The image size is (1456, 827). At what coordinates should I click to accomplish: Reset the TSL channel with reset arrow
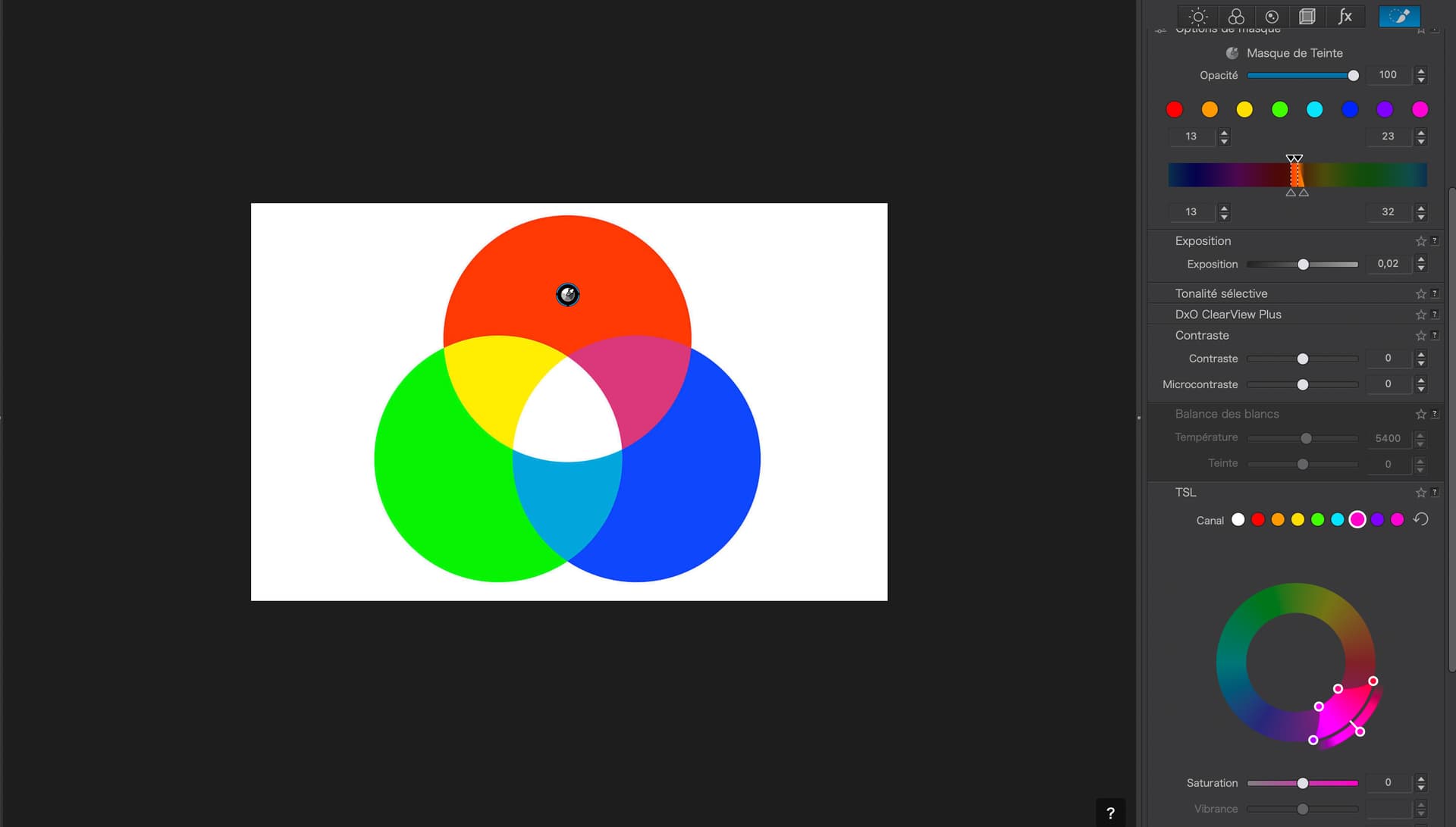[x=1421, y=519]
